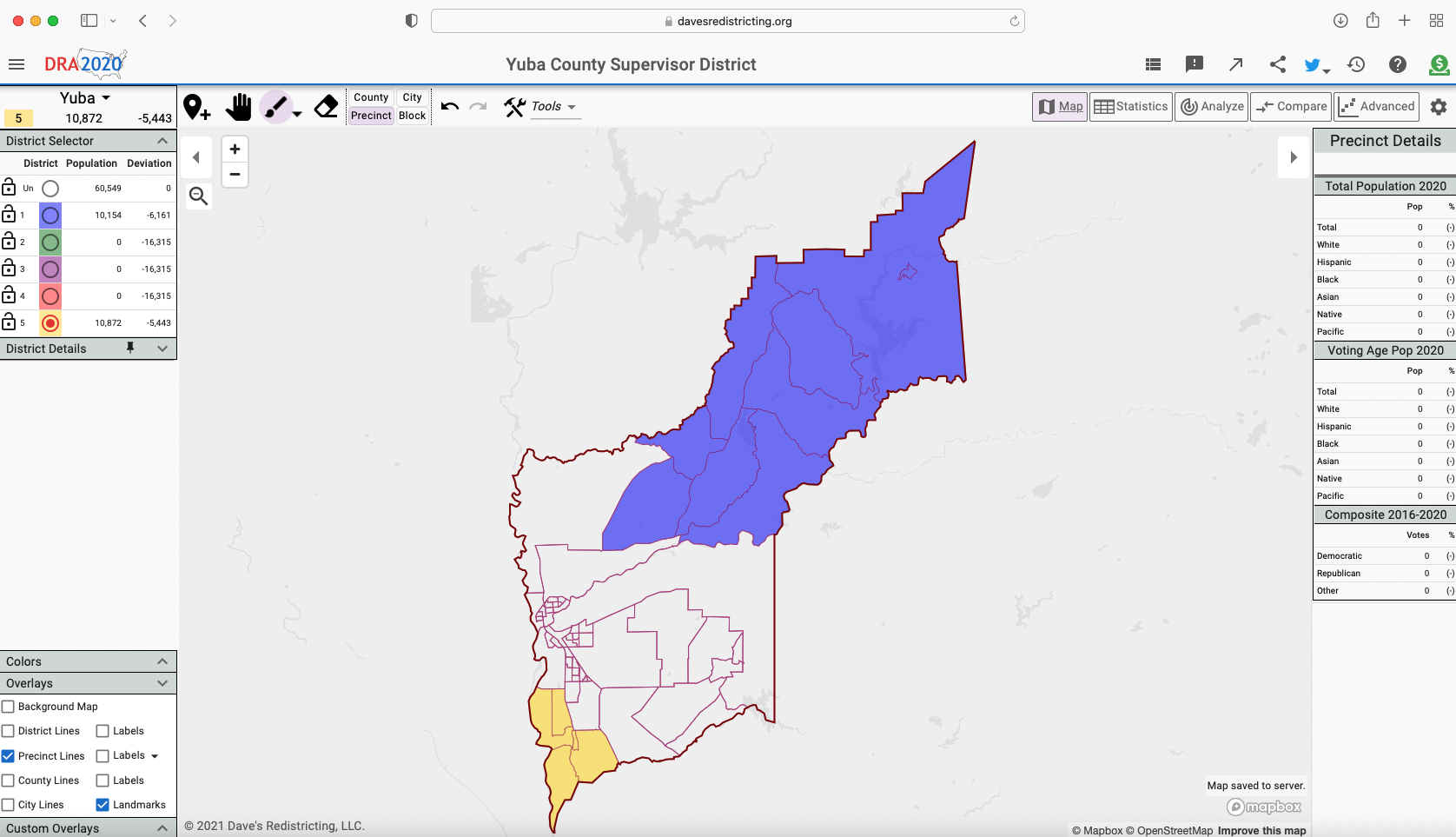
Task: Expand the Custom Overlays section
Action: [x=162, y=828]
